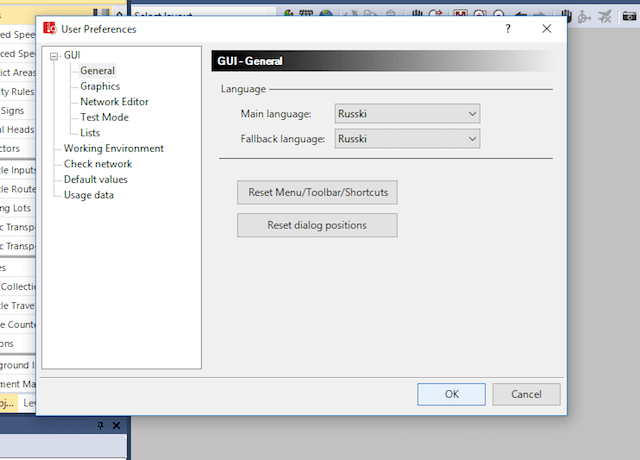Viewport: 640px width, 460px height.
Task: Open Network Editor preferences
Action: (114, 102)
